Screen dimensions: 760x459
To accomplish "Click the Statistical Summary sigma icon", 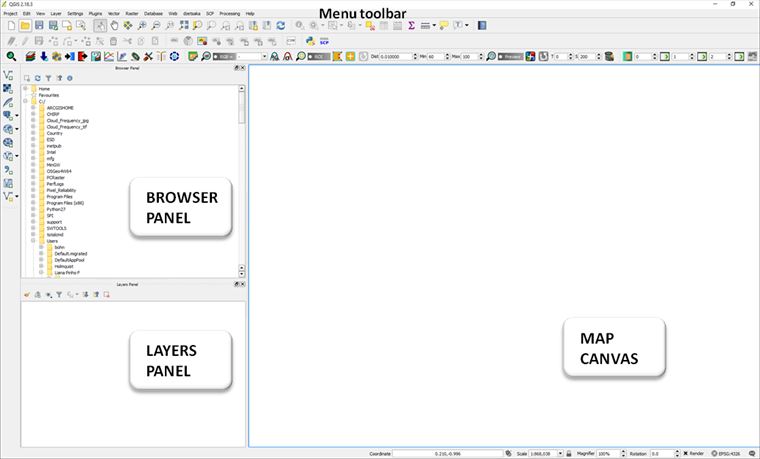I will click(411, 25).
